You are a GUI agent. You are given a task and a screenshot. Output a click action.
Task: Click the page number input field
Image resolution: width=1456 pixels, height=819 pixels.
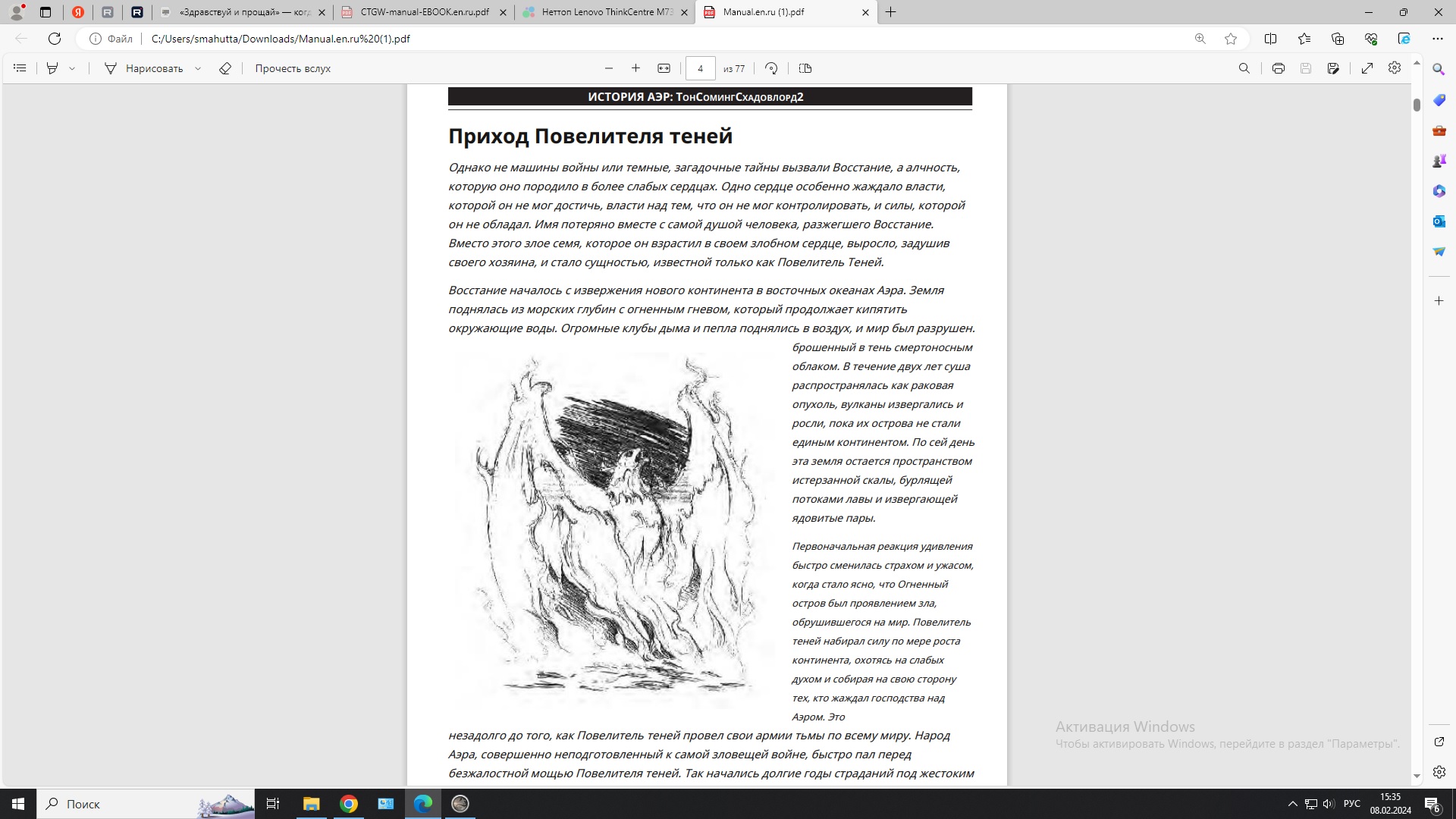(700, 68)
